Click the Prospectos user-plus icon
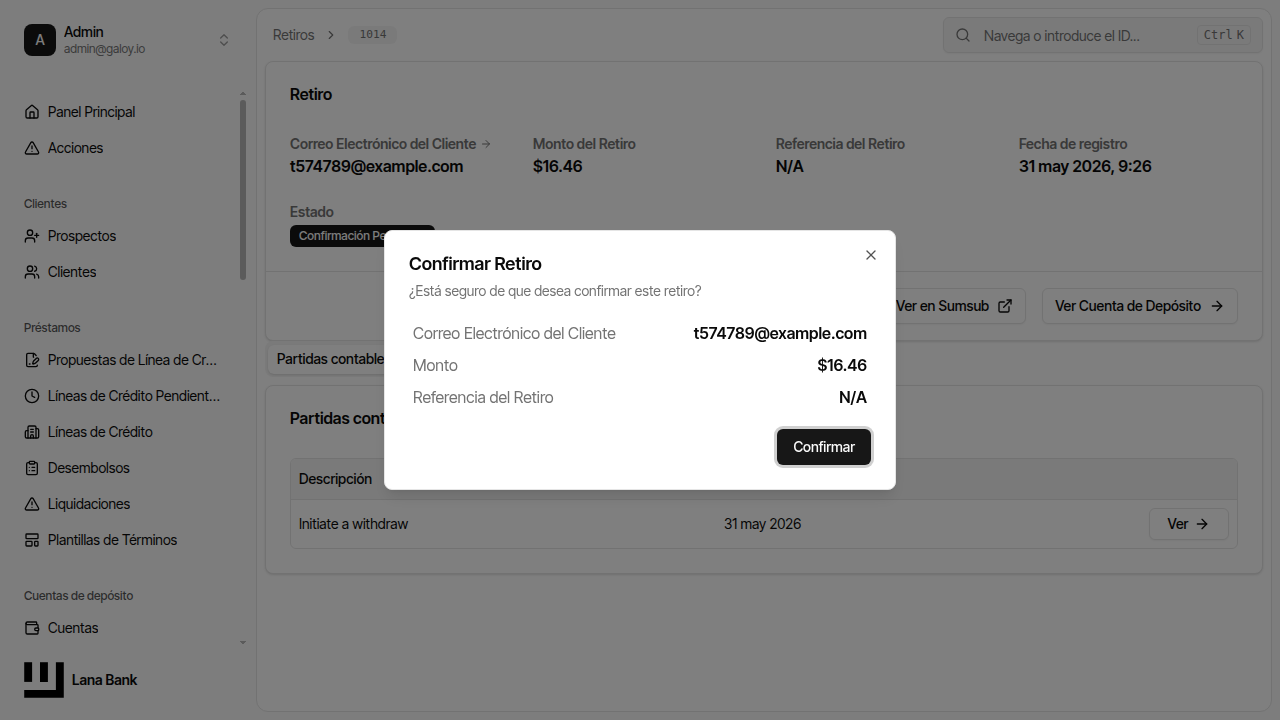Image resolution: width=1280 pixels, height=720 pixels. point(32,236)
